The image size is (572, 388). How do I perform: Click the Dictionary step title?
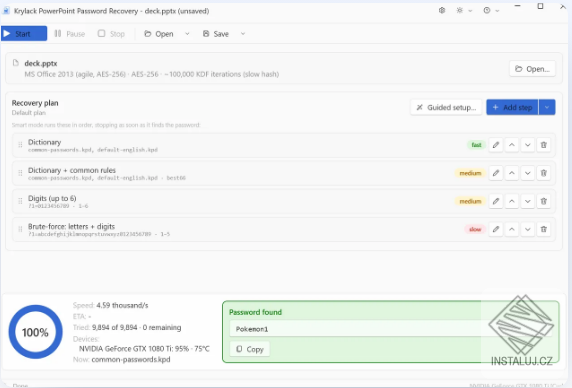pos(45,142)
